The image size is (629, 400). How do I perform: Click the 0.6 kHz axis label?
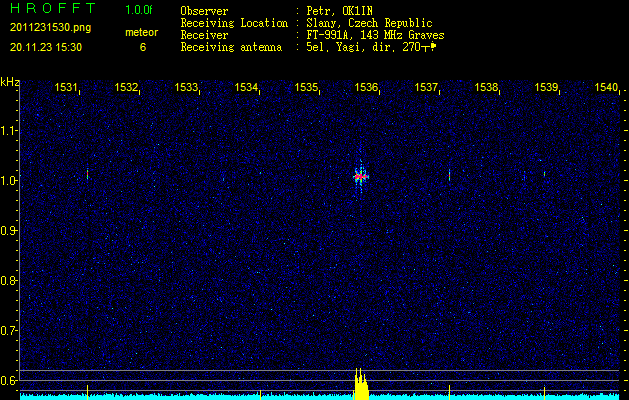tap(8, 380)
